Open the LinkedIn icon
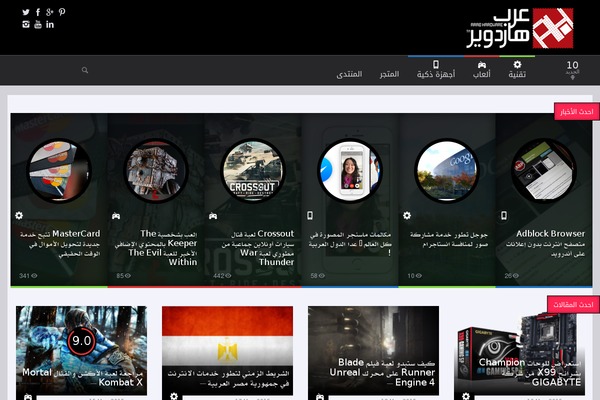The image size is (600, 400). click(x=50, y=24)
